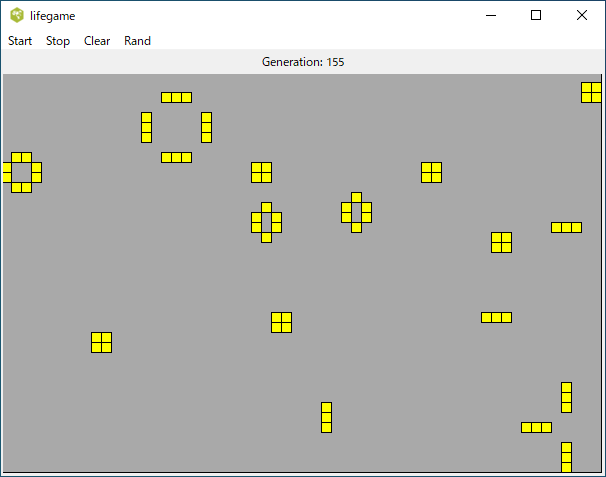
Task: Select Stop in the menu bar
Action: coord(58,41)
